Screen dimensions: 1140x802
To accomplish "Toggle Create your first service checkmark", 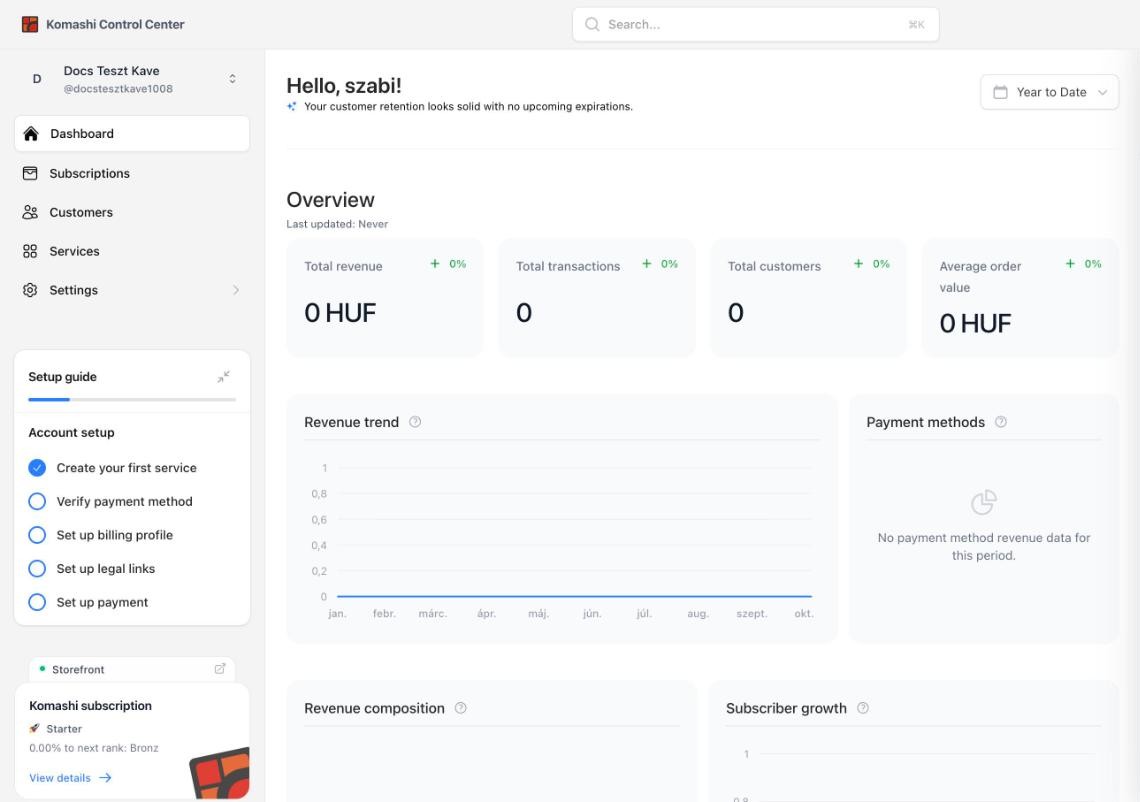I will pos(37,468).
